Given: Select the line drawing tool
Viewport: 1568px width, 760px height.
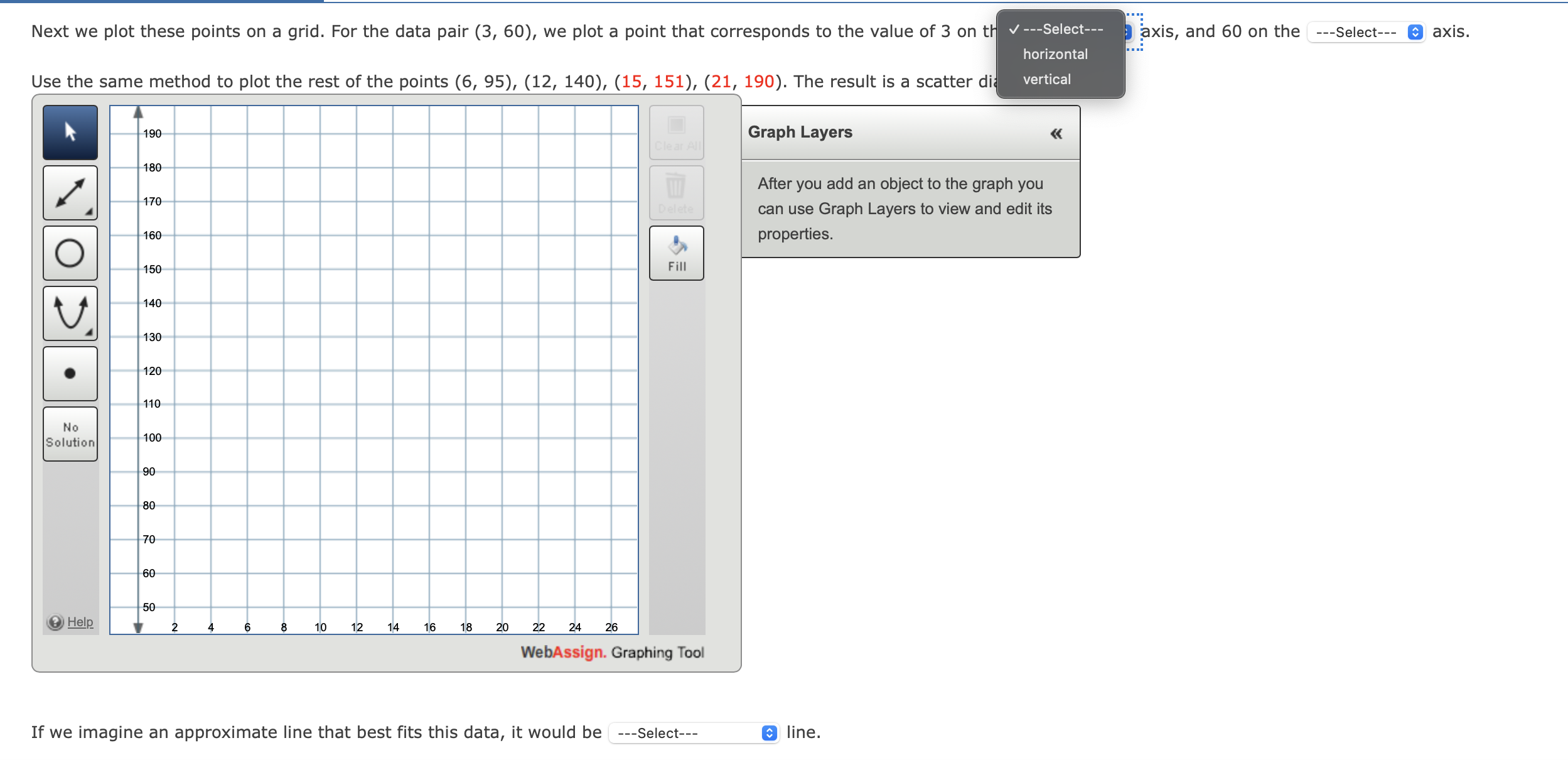Looking at the screenshot, I should pos(70,193).
